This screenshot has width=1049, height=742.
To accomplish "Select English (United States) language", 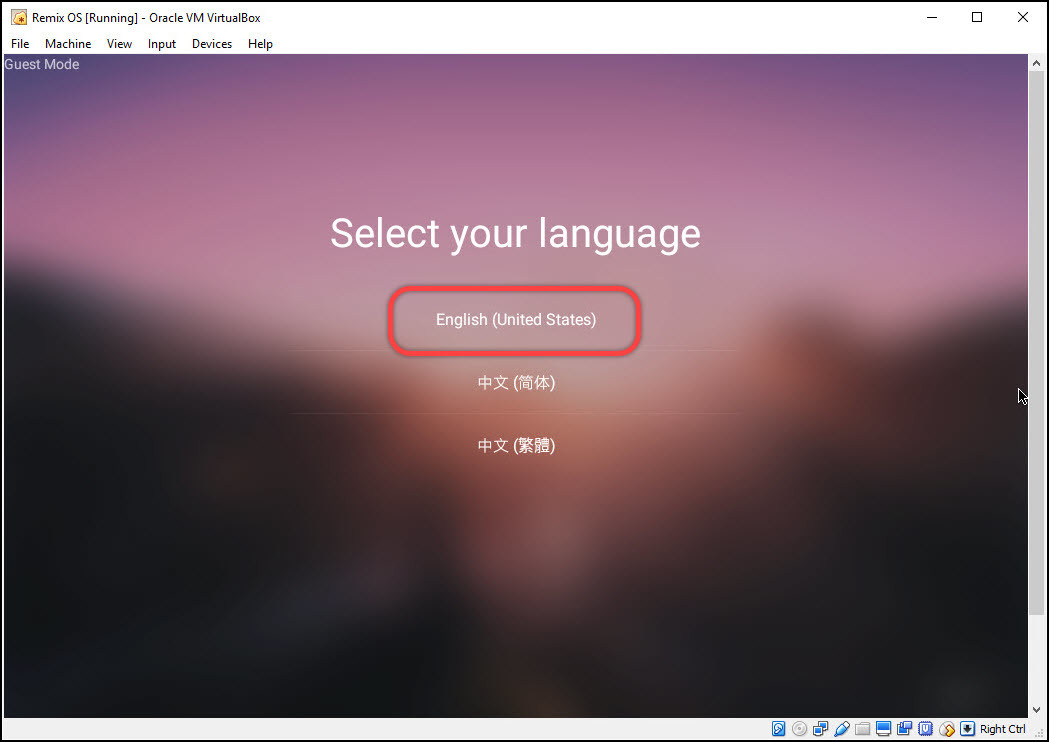I will pos(516,320).
